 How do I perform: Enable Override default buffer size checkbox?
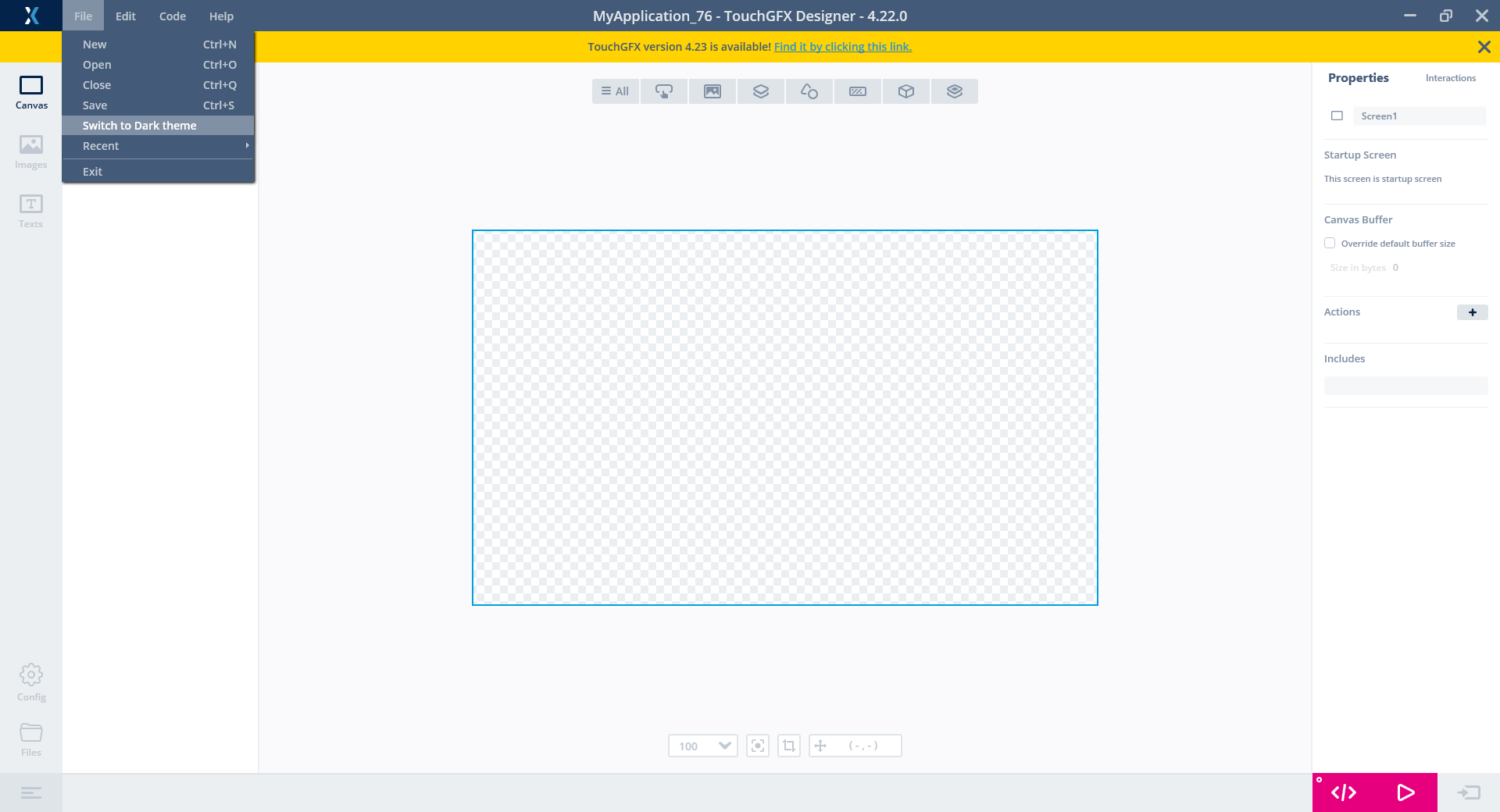pyautogui.click(x=1330, y=244)
